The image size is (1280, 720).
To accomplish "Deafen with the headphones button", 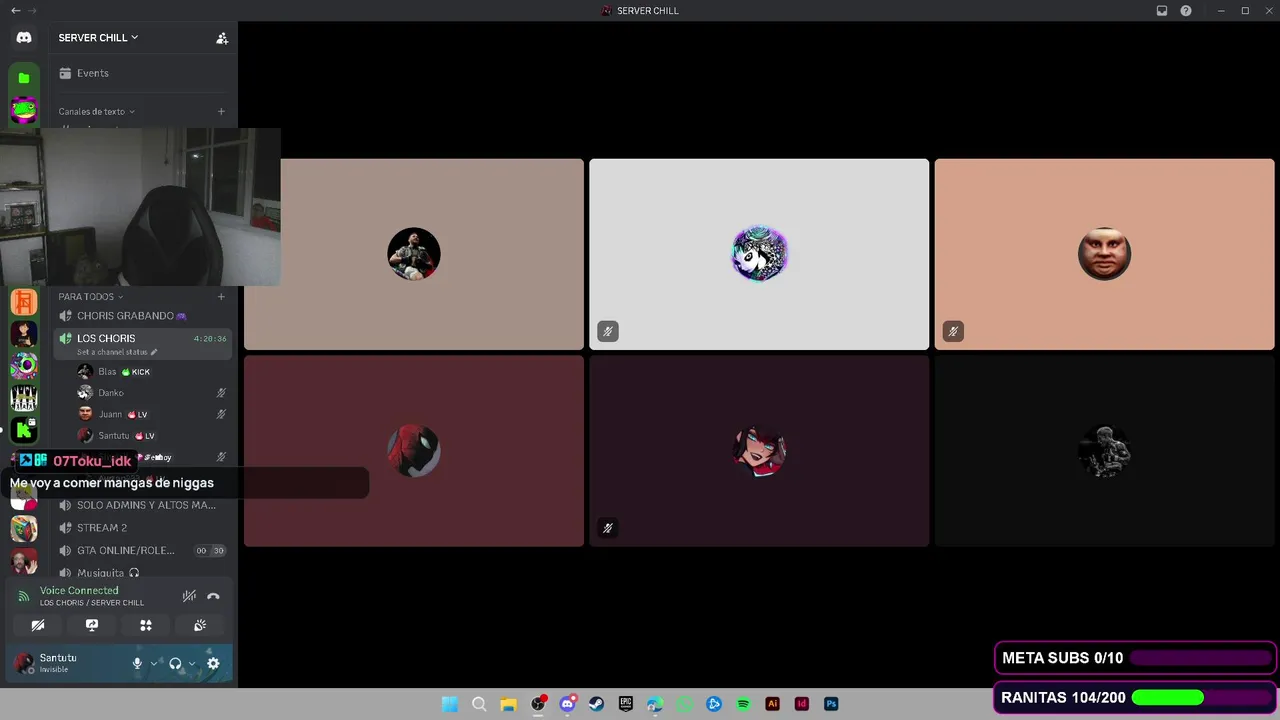I will (175, 663).
